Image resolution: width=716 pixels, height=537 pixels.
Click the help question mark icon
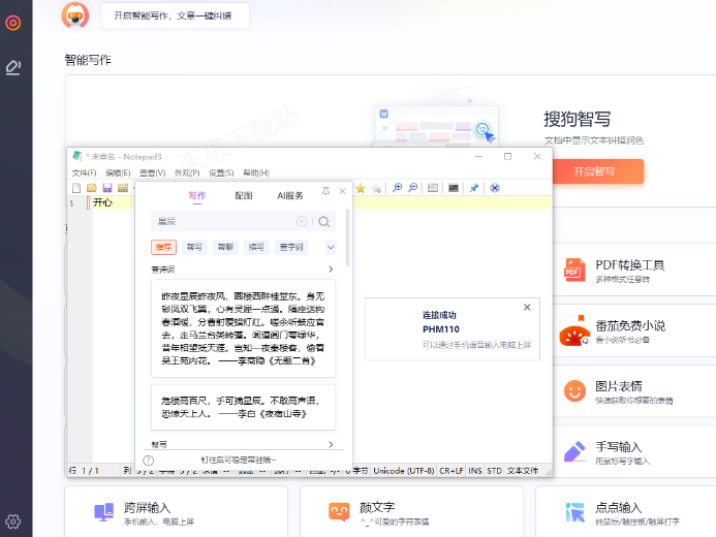click(148, 460)
